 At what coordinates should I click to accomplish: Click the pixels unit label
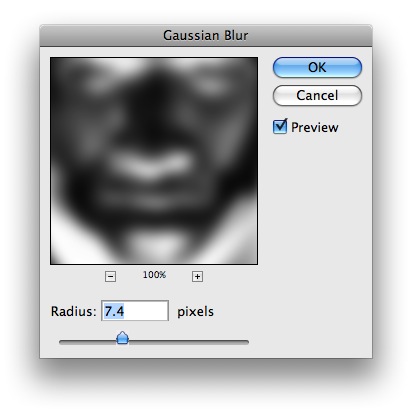tap(195, 312)
